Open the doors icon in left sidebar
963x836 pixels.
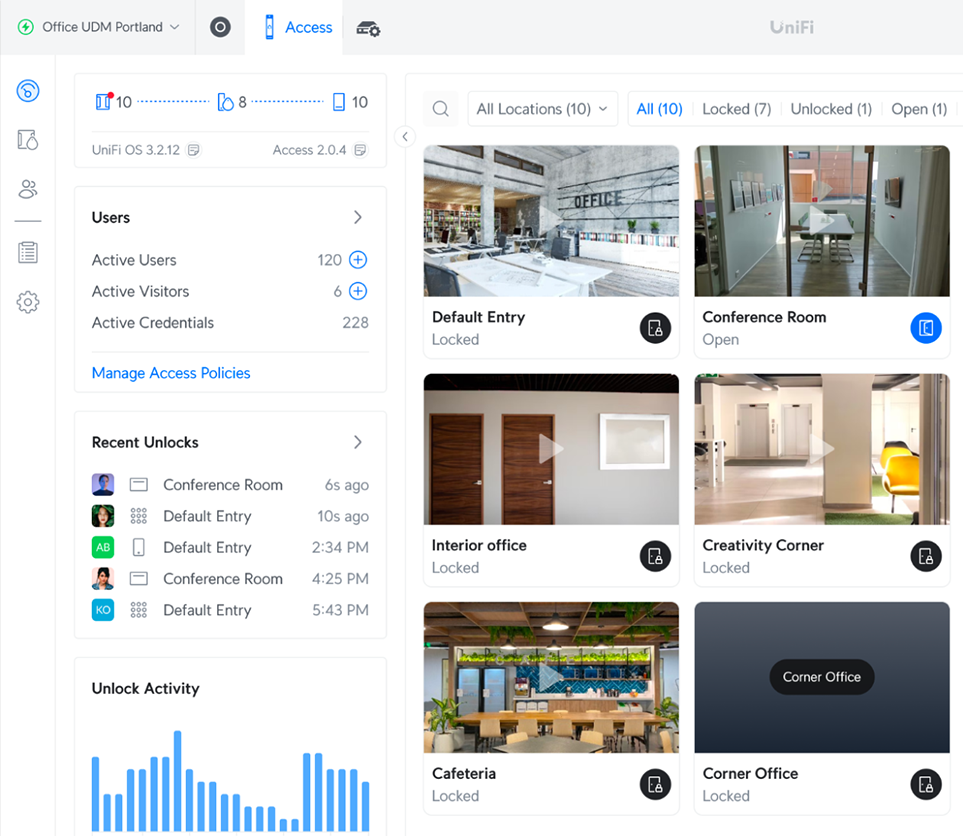(28, 140)
